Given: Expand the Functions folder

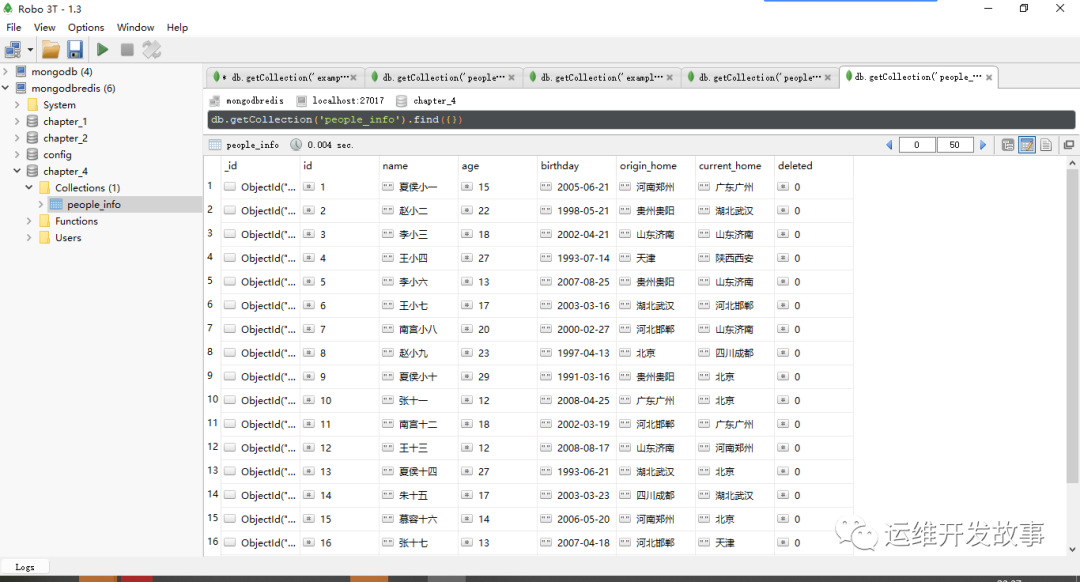Looking at the screenshot, I should pos(29,221).
